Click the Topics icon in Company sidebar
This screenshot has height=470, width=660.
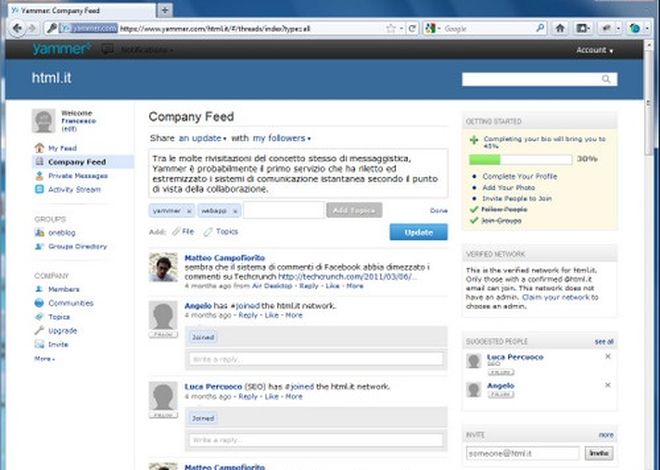[x=39, y=316]
